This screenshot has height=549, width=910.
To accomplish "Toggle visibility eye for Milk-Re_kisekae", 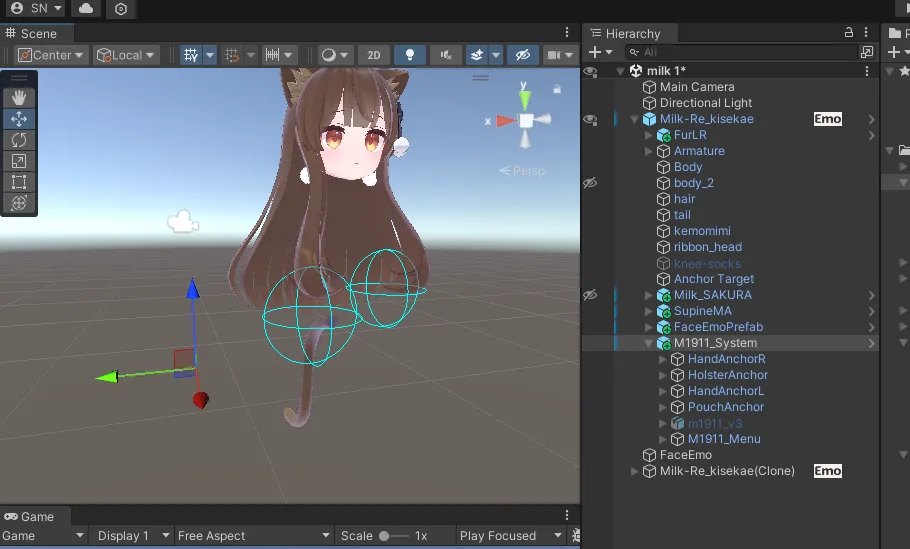I will click(590, 119).
